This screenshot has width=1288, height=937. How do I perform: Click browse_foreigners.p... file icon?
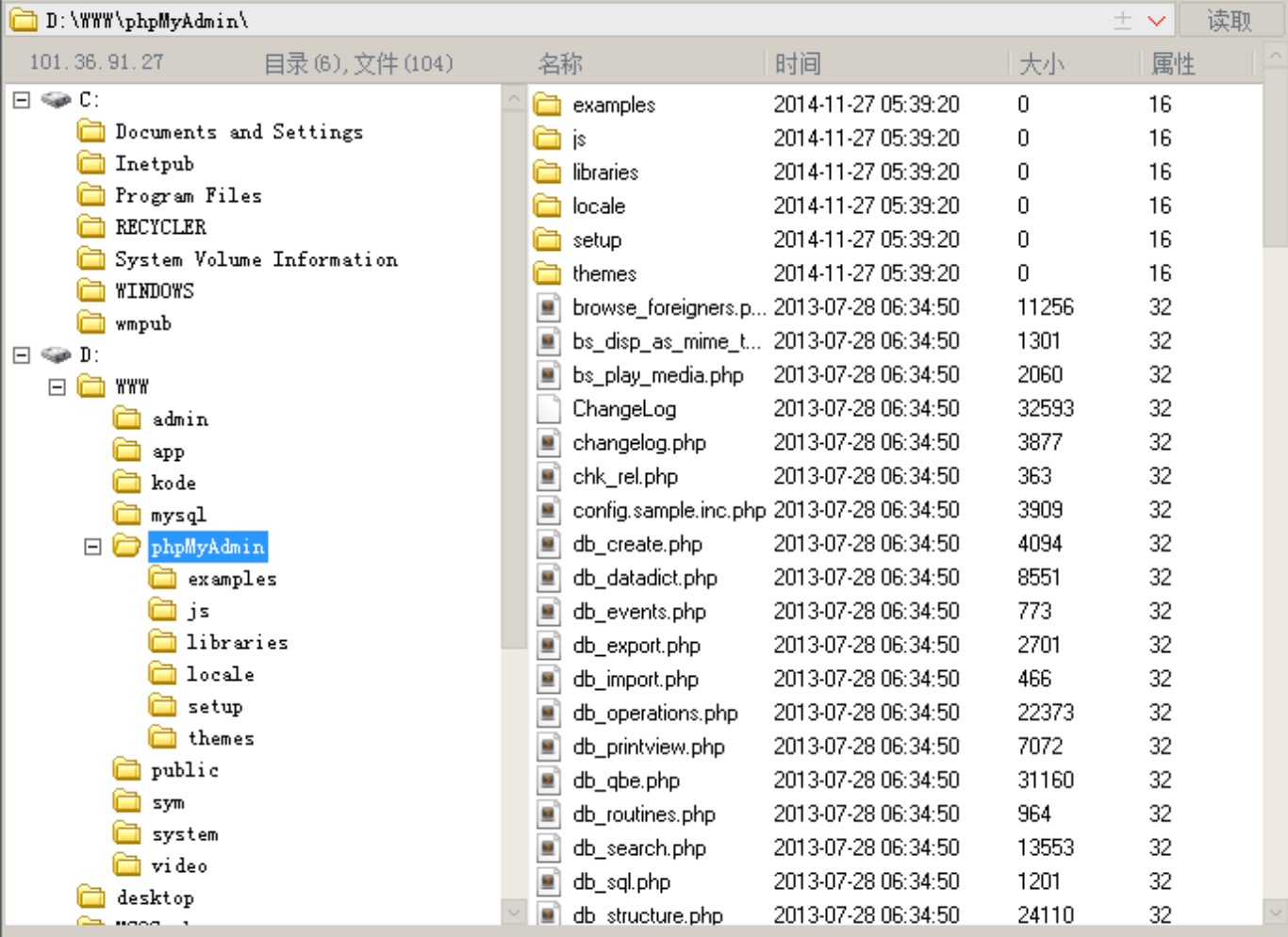pos(548,307)
